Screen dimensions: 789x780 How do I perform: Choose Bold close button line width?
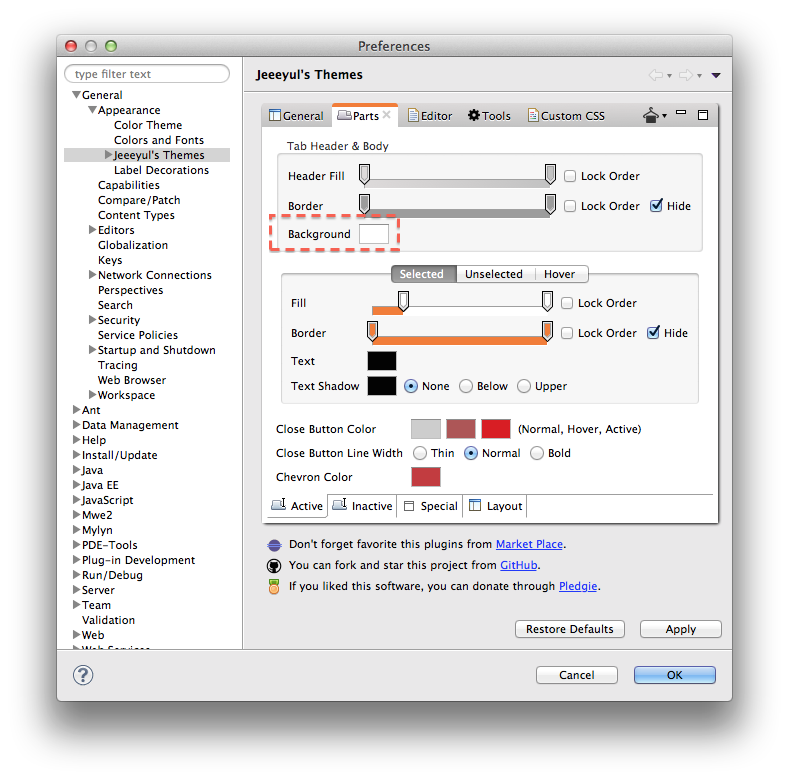537,453
